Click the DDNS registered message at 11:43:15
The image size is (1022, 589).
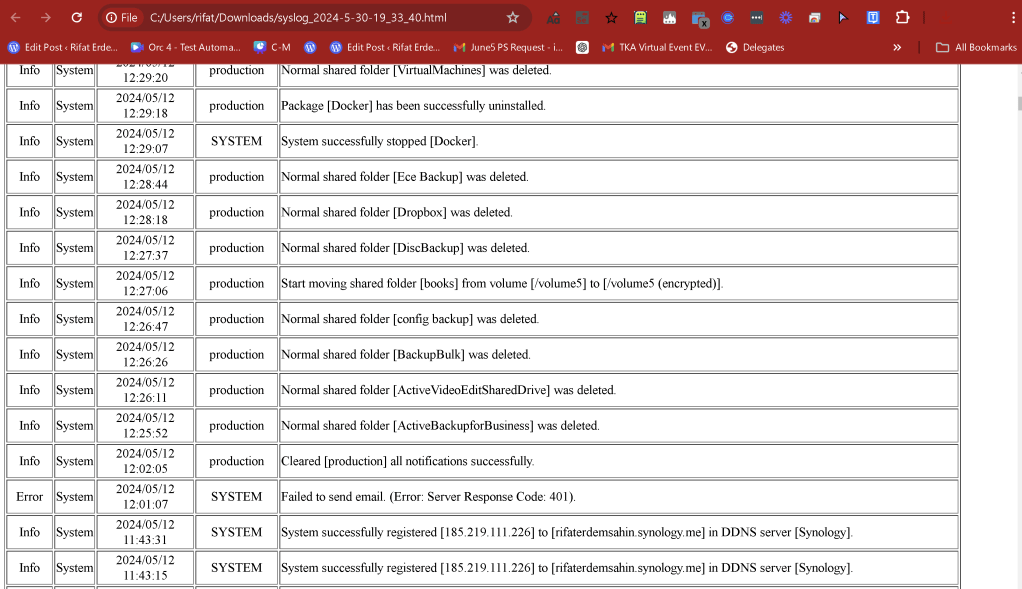pyautogui.click(x=566, y=567)
